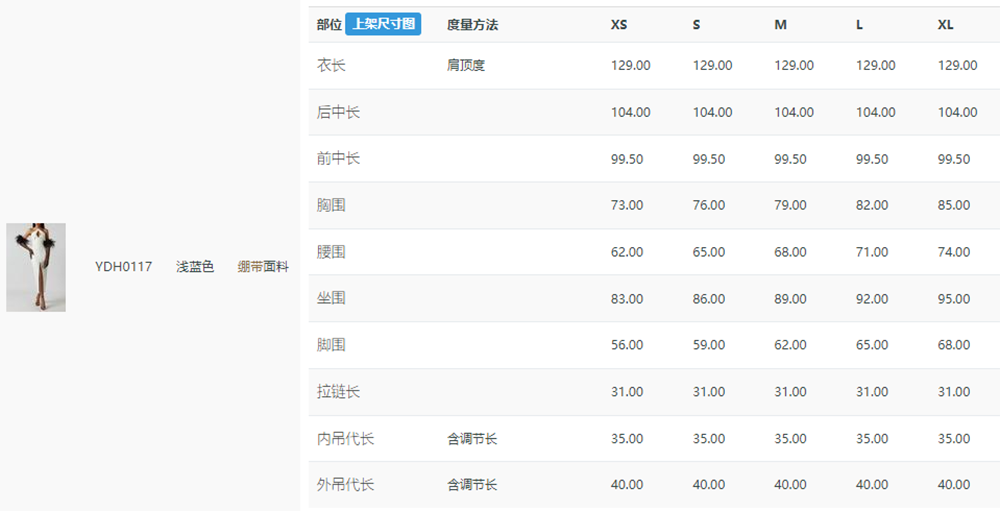Click the 腰围 M size value 68.00
This screenshot has height=511, width=1000.
[790, 252]
